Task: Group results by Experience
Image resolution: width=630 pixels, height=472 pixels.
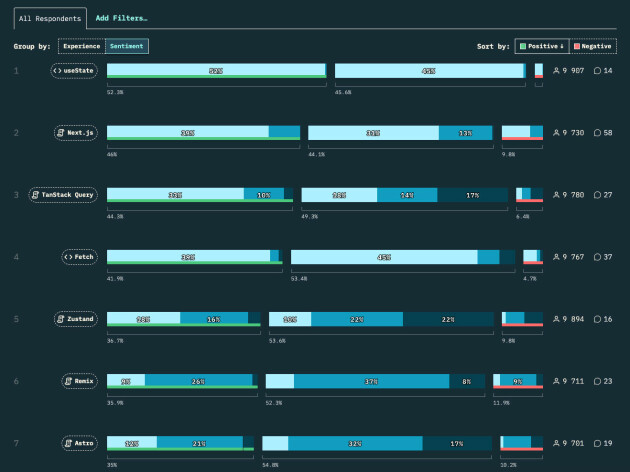Action: pos(82,46)
